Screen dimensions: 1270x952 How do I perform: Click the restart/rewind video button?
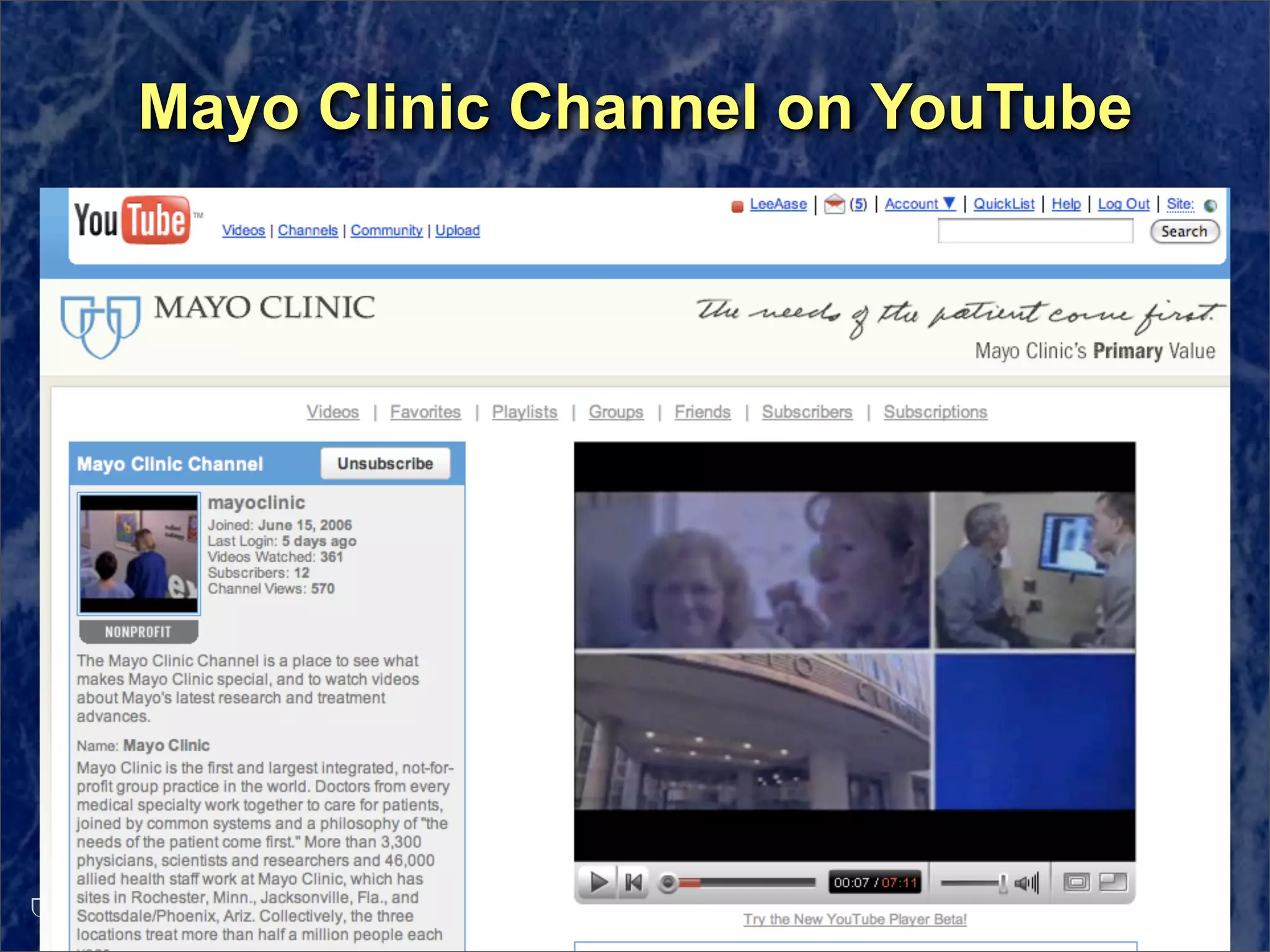[633, 882]
